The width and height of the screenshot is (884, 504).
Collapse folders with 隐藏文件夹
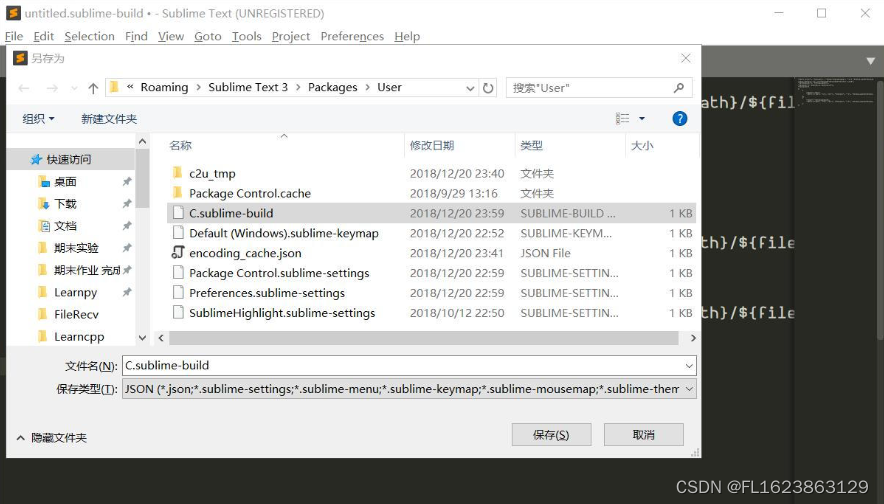(x=52, y=437)
